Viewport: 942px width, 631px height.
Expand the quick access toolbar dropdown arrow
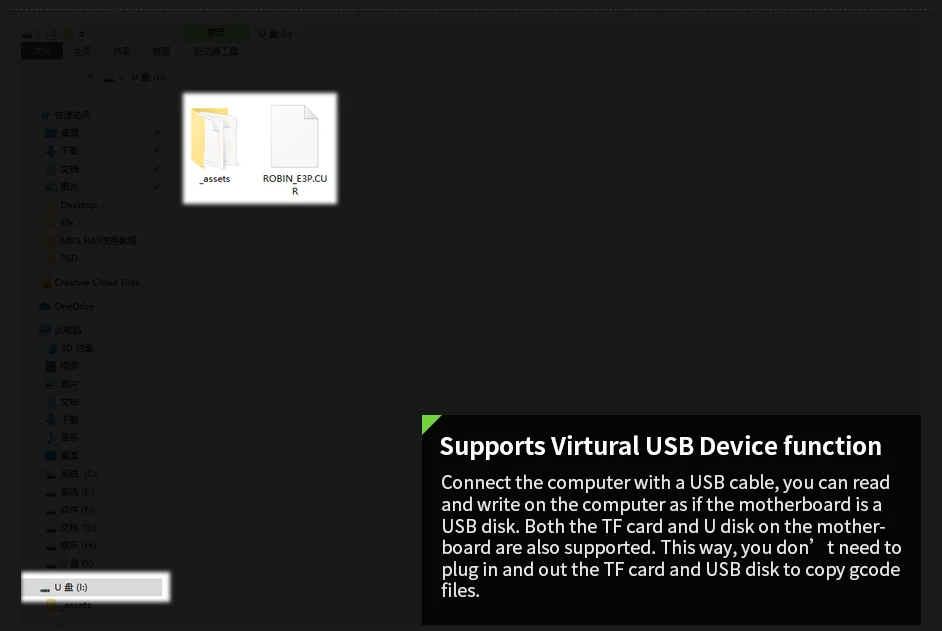[x=82, y=34]
